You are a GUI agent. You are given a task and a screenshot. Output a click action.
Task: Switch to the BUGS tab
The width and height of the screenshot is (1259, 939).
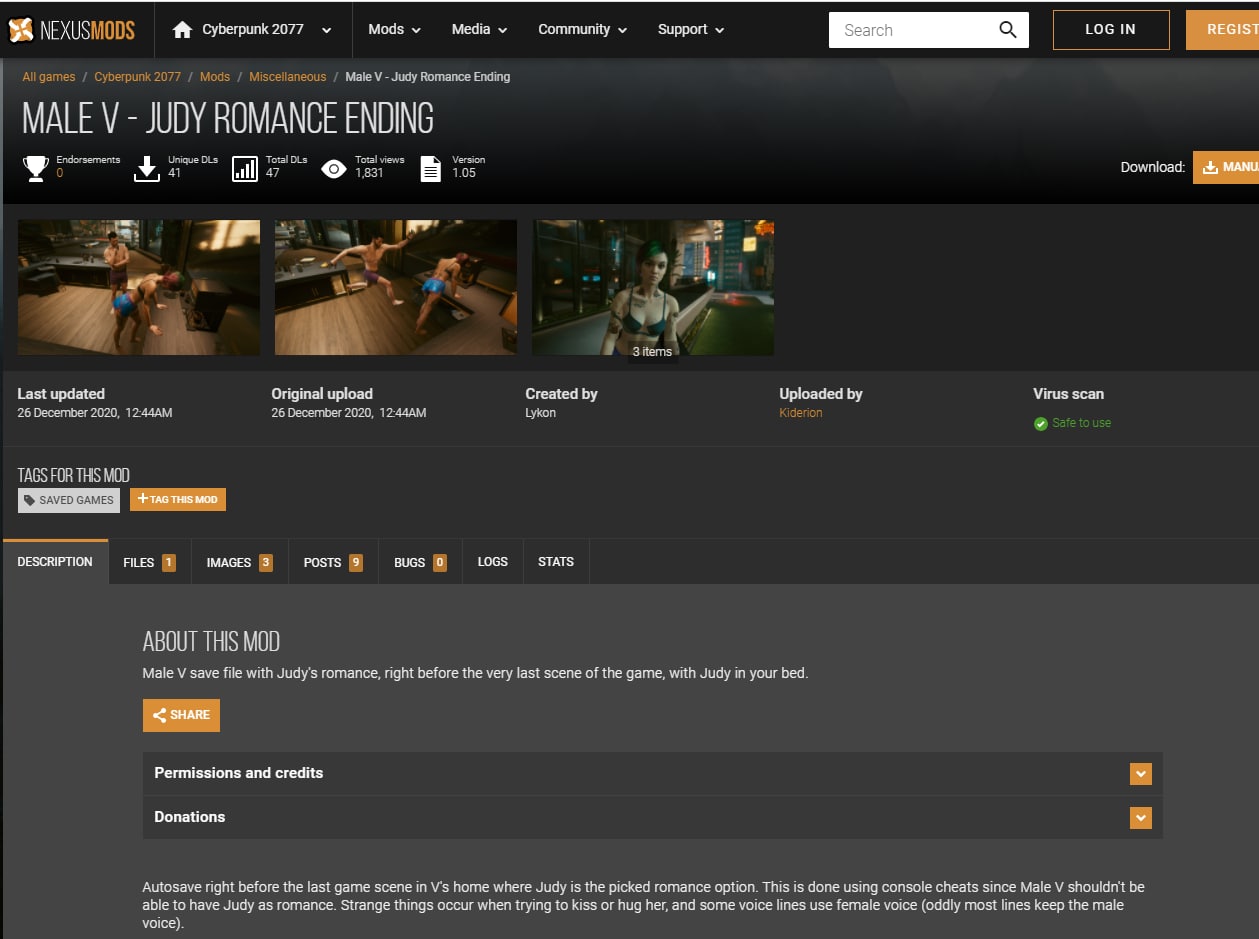(x=420, y=562)
